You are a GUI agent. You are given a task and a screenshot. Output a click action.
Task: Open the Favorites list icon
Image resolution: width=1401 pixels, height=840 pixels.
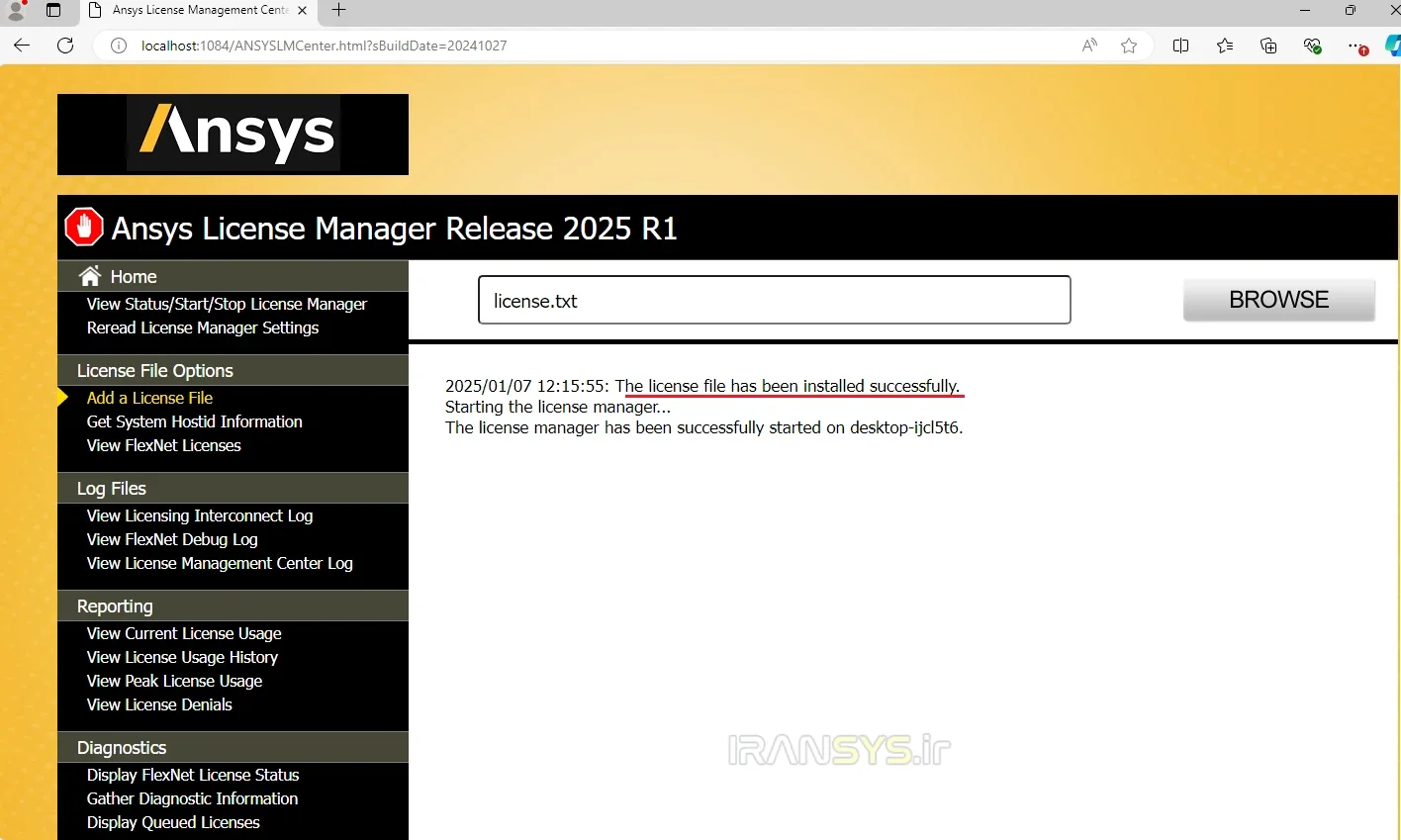click(x=1225, y=46)
